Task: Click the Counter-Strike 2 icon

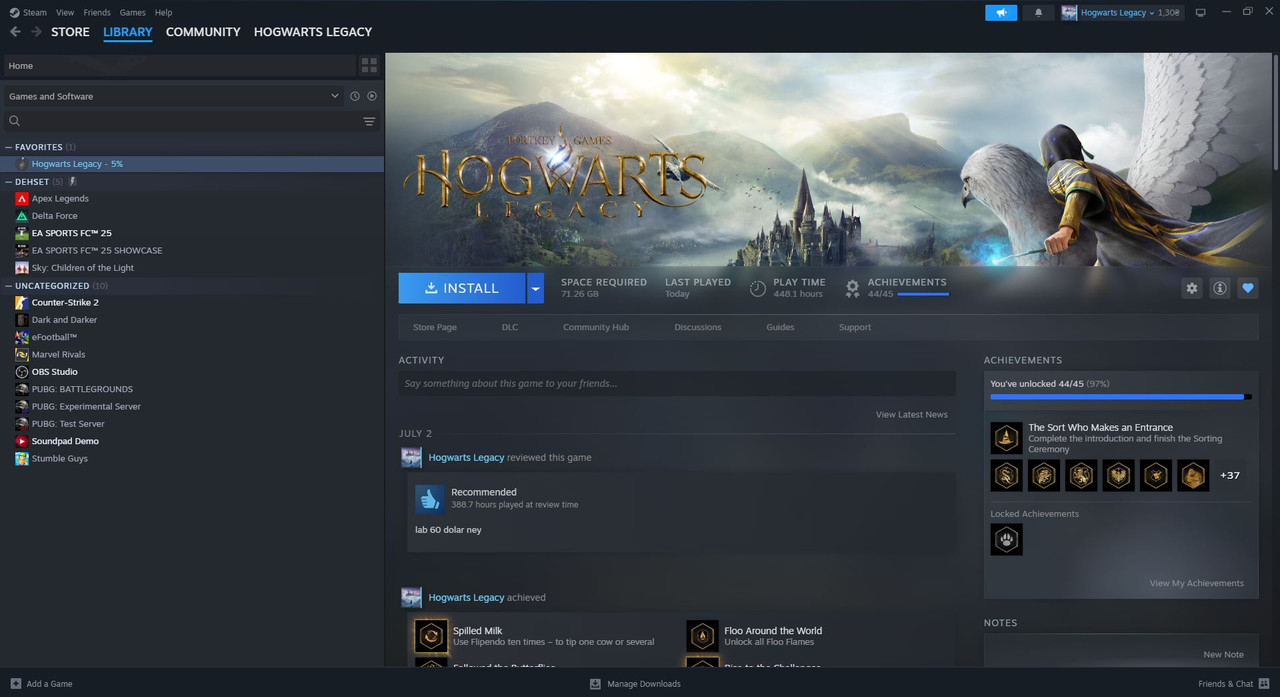Action: point(22,302)
